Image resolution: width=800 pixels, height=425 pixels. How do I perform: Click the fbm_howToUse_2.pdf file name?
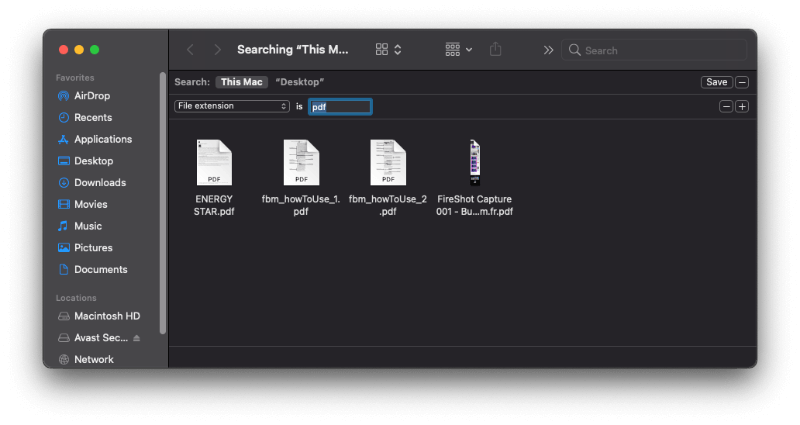pyautogui.click(x=388, y=205)
